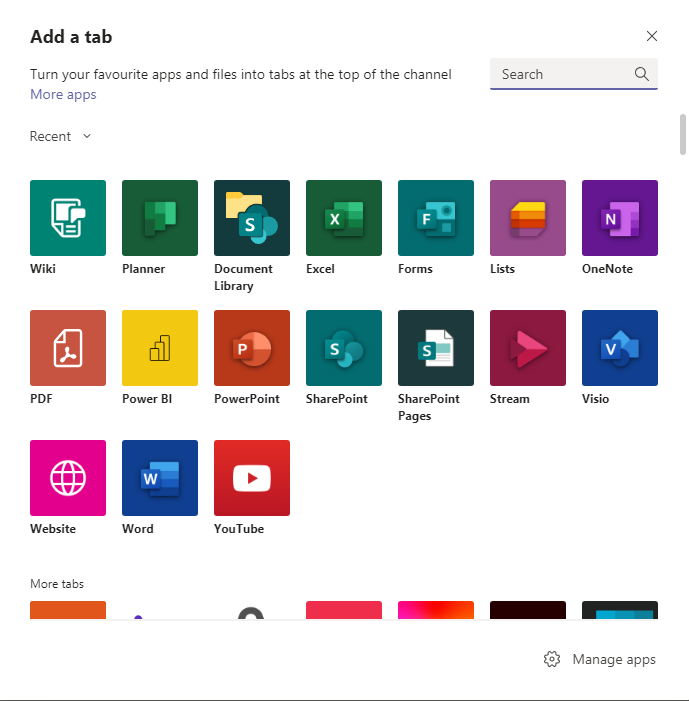Click the search magnifier icon
The height and width of the screenshot is (701, 689).
(x=642, y=74)
